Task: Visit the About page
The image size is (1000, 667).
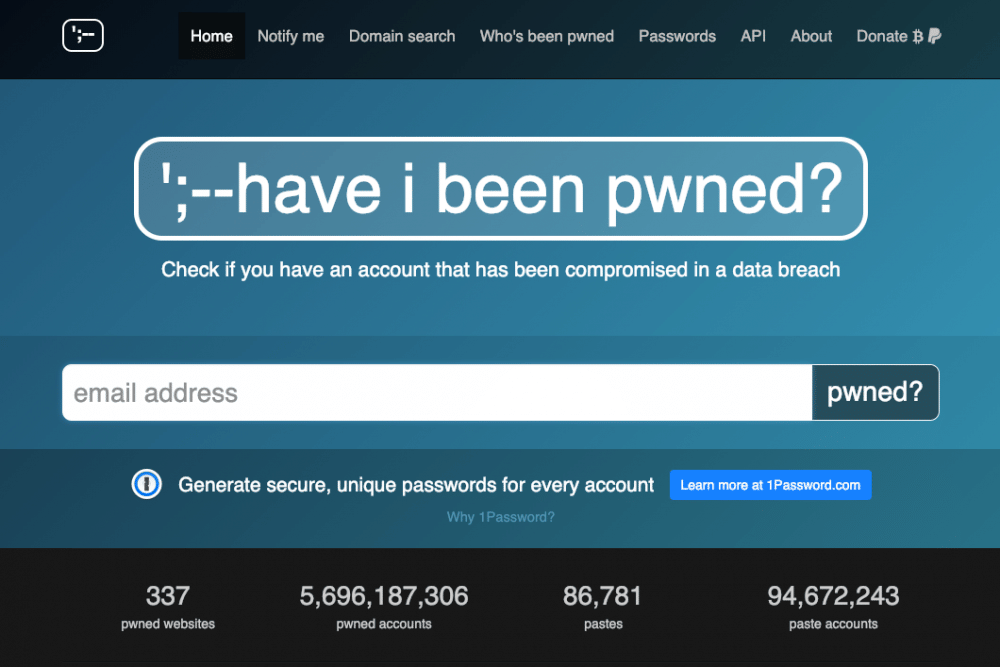Action: [811, 36]
